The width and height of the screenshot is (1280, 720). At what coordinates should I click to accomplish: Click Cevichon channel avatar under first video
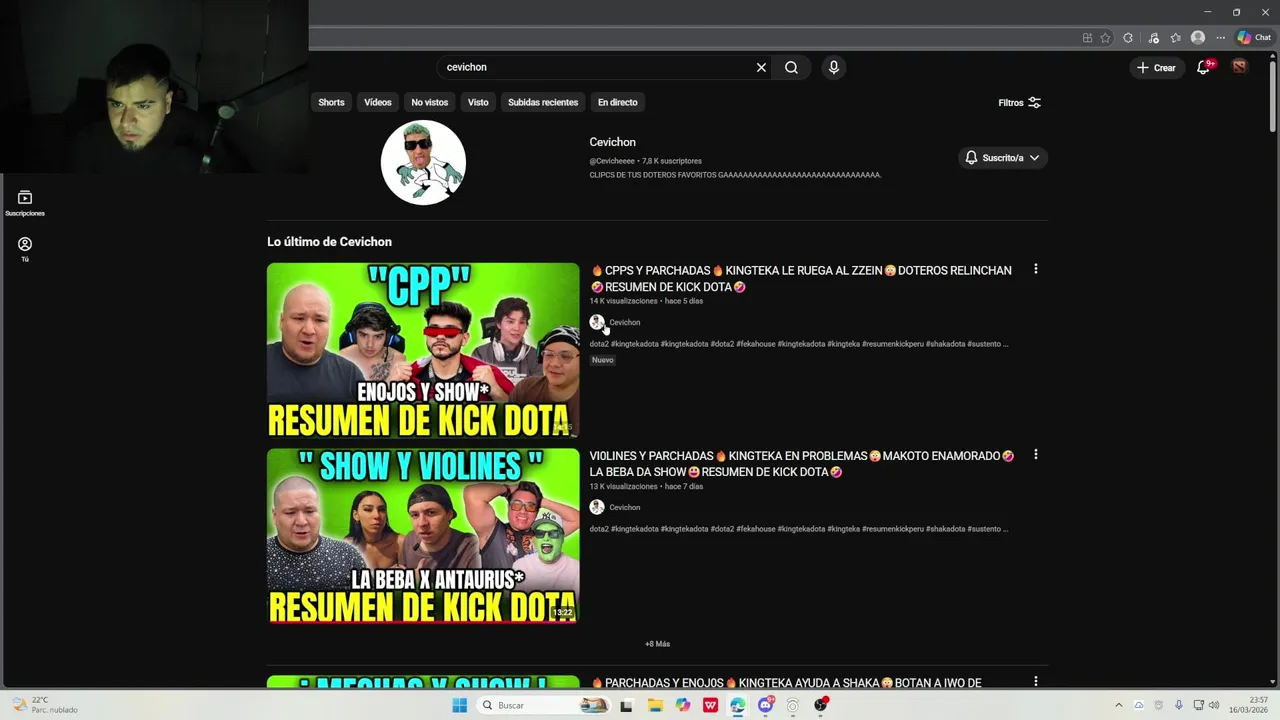pos(597,322)
